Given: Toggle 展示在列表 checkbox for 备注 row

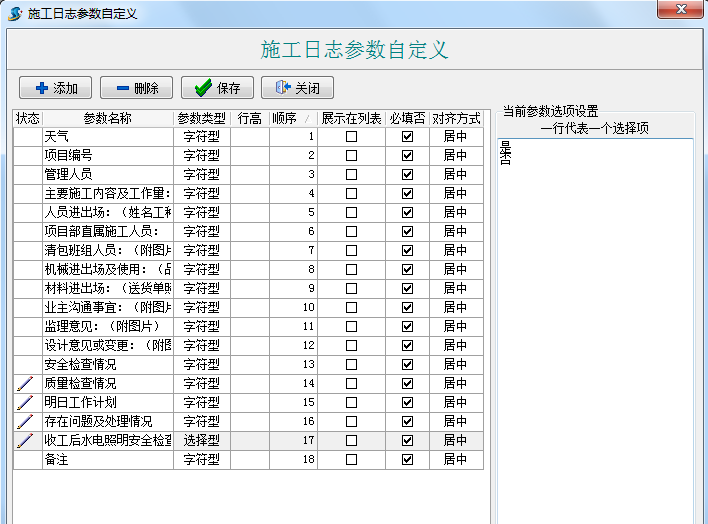Looking at the screenshot, I should pyautogui.click(x=351, y=459).
